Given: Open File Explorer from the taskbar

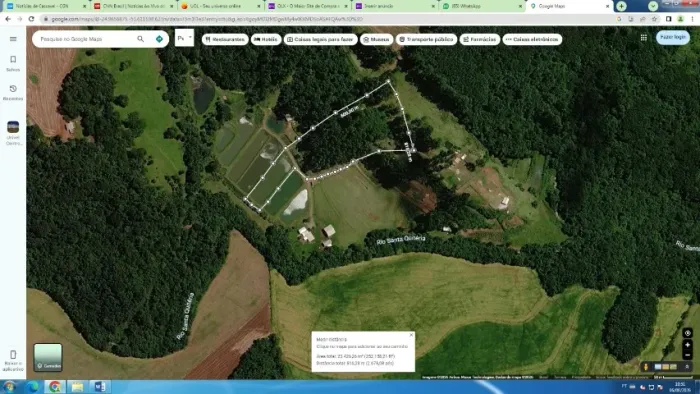Looking at the screenshot, I should [77, 387].
